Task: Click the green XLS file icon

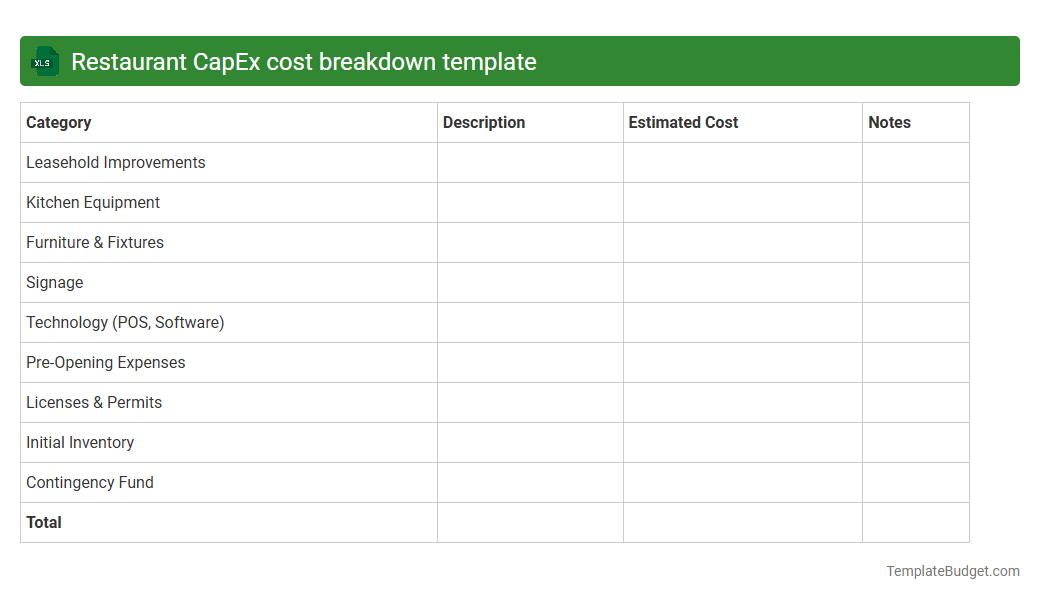Action: click(x=44, y=61)
